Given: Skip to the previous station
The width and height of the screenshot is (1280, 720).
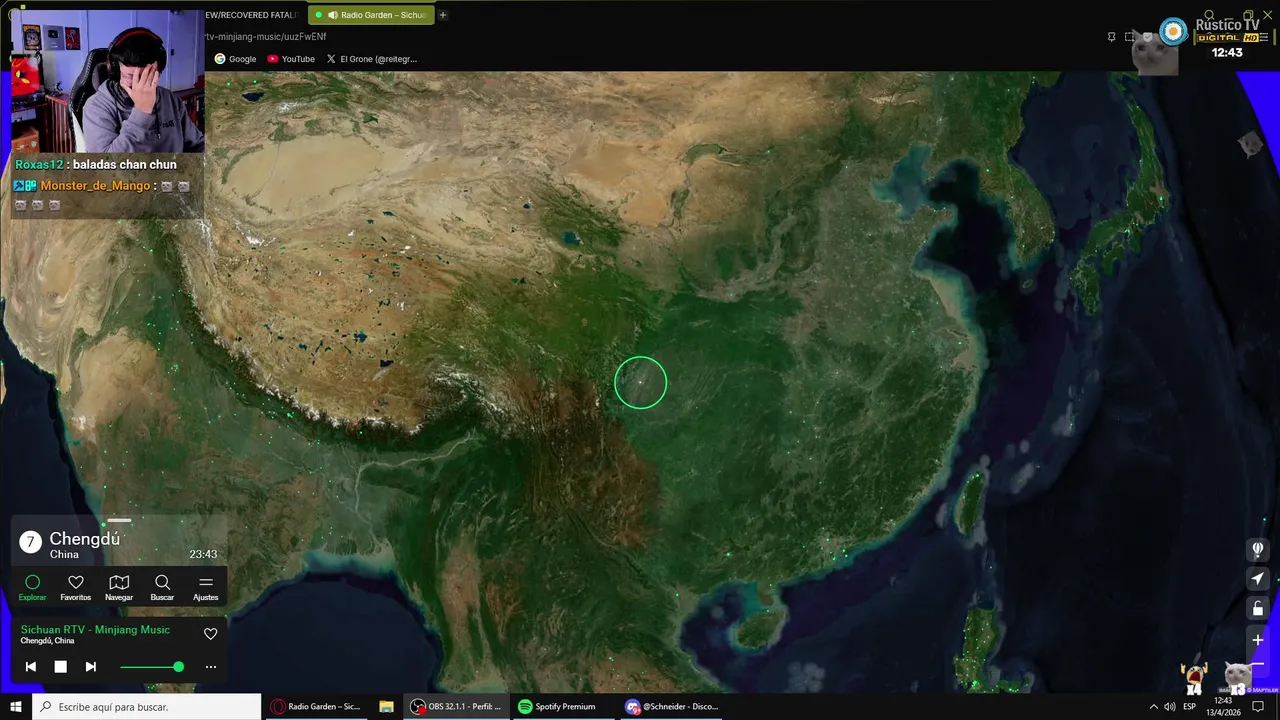Looking at the screenshot, I should (31, 667).
